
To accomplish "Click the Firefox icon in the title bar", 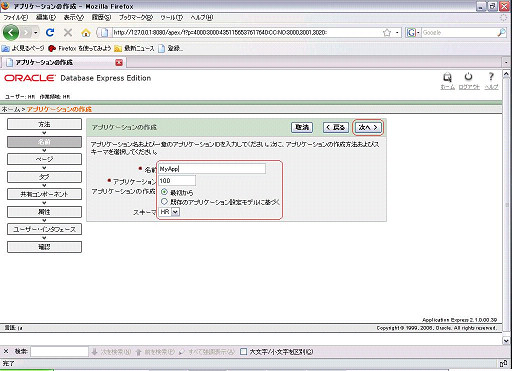I will 5,6.
